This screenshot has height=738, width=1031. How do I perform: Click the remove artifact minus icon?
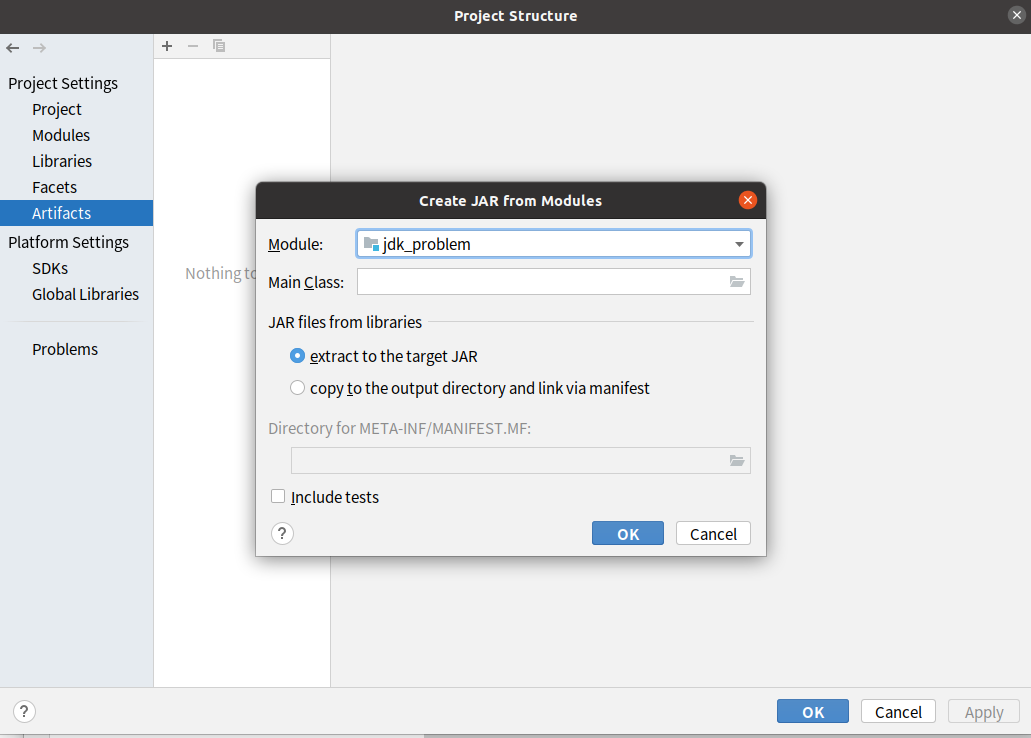coord(193,46)
